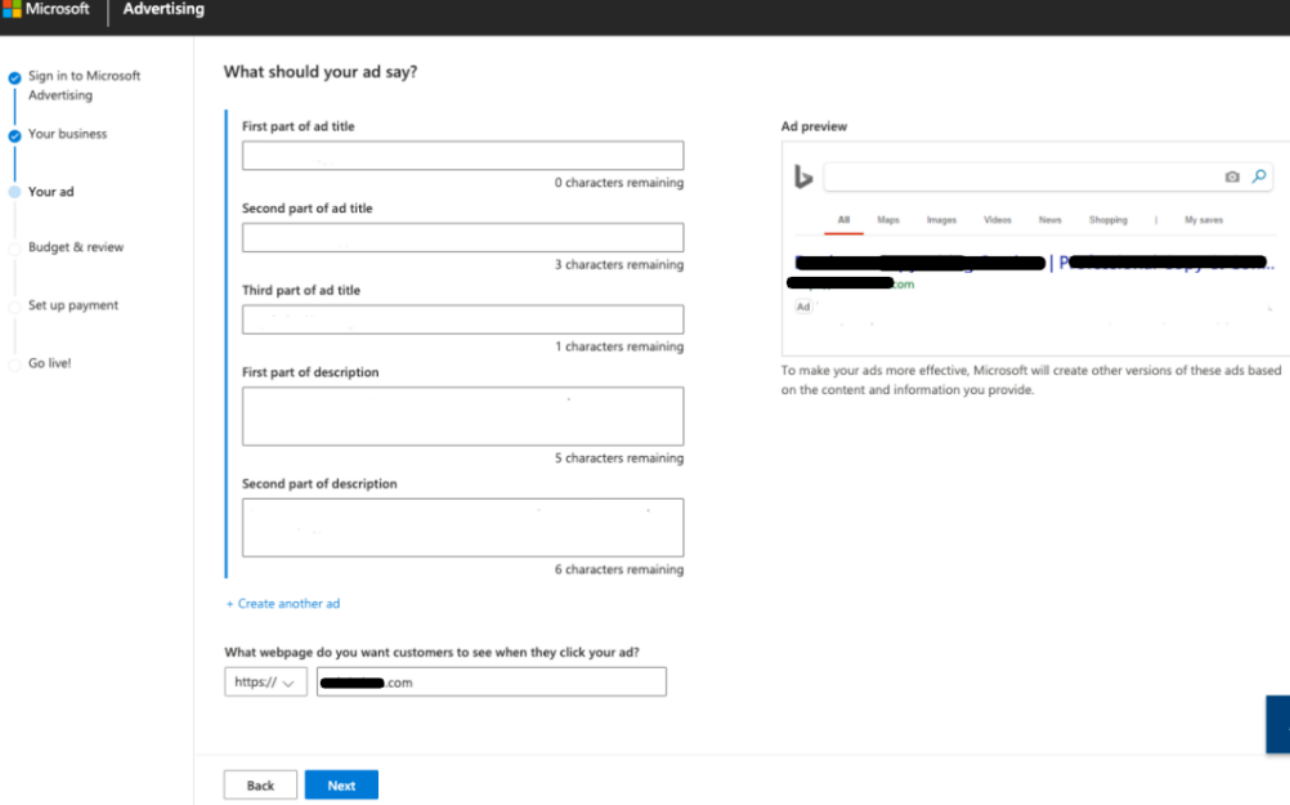Click the Back button
The width and height of the screenshot is (1290, 805).
pos(260,785)
